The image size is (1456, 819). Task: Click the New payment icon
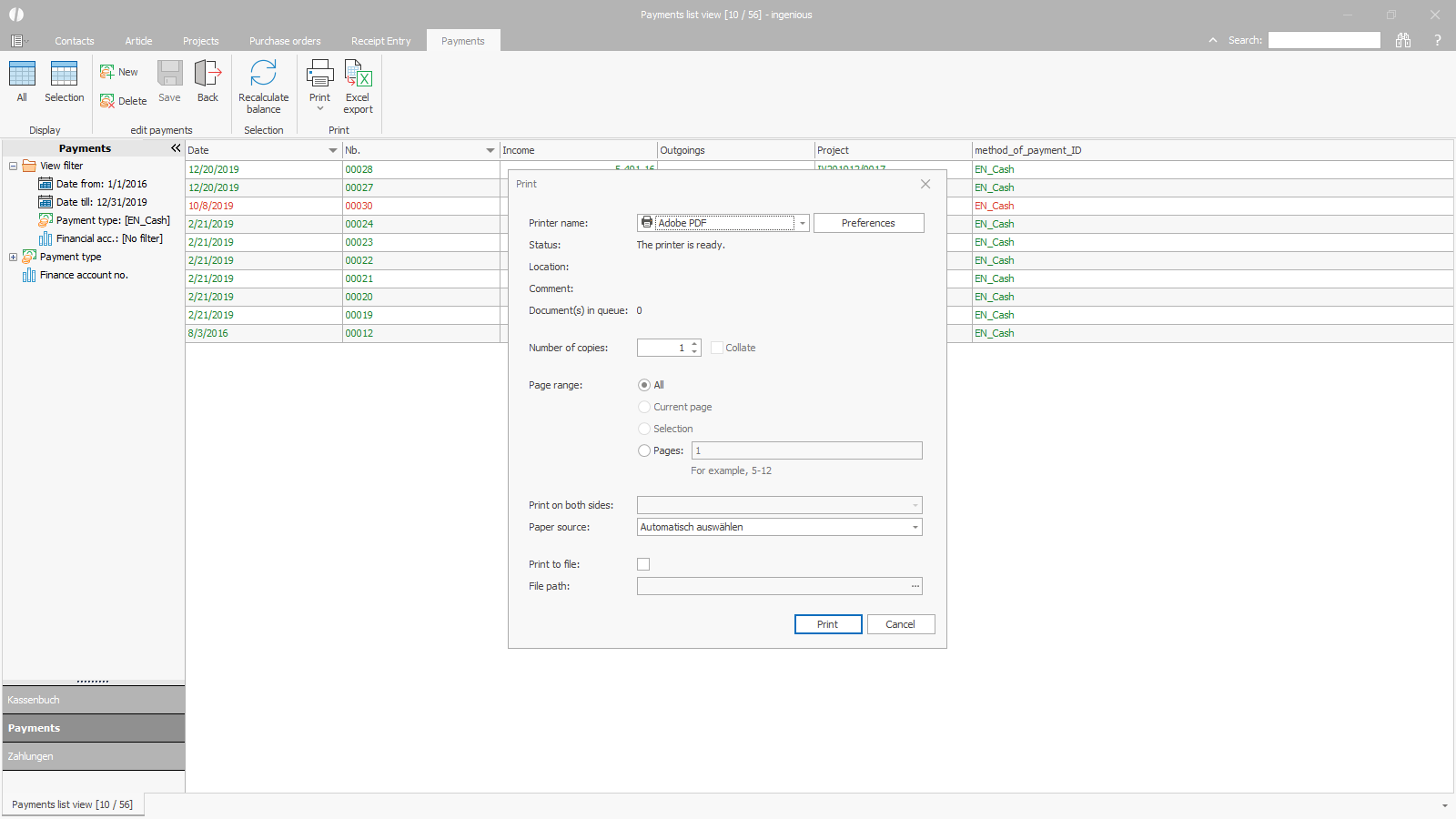107,72
